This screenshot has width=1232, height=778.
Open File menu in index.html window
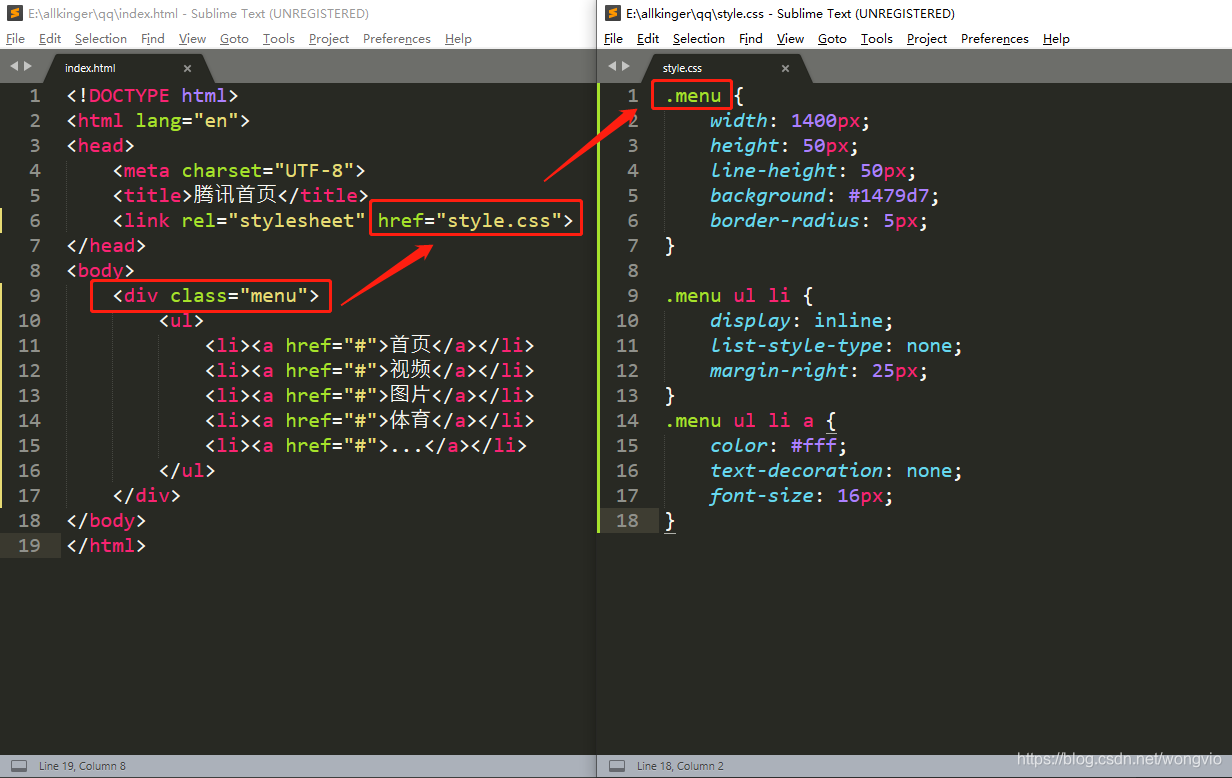(16, 39)
